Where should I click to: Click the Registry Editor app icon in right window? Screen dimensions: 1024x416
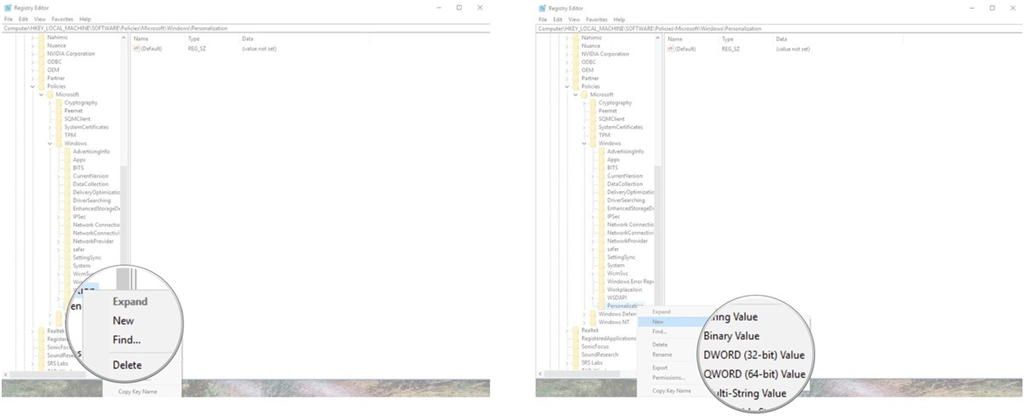tap(541, 8)
